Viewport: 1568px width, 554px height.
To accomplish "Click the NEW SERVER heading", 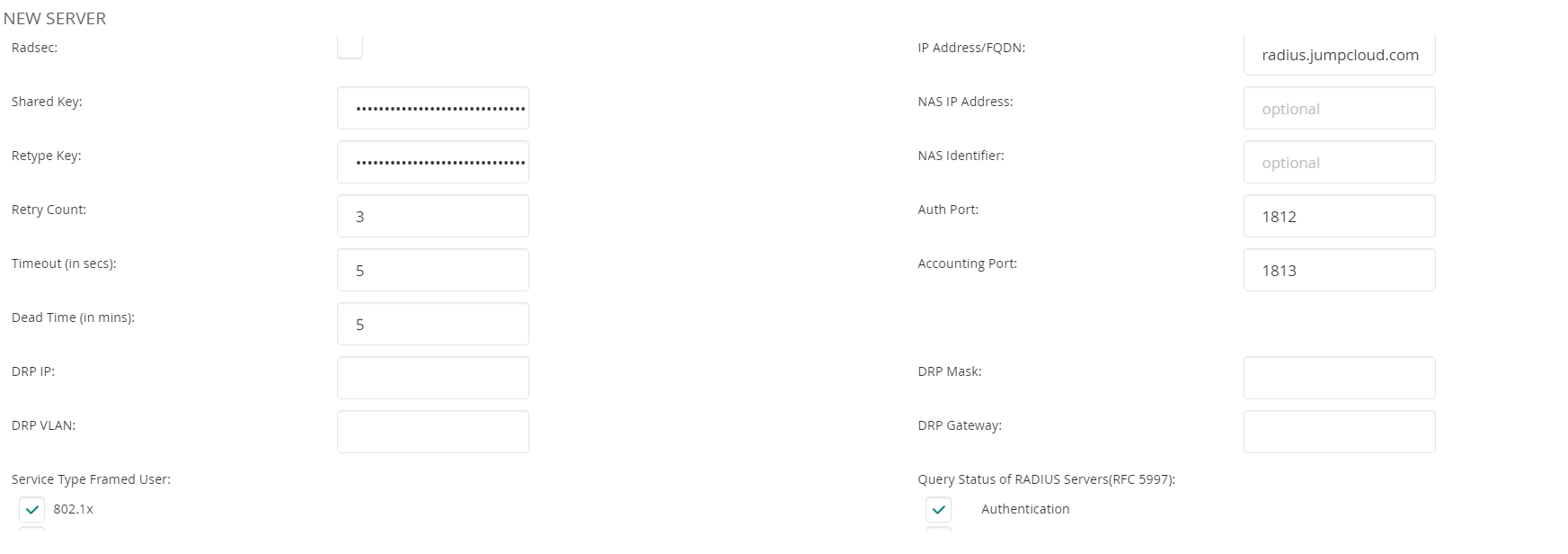I will coord(55,18).
